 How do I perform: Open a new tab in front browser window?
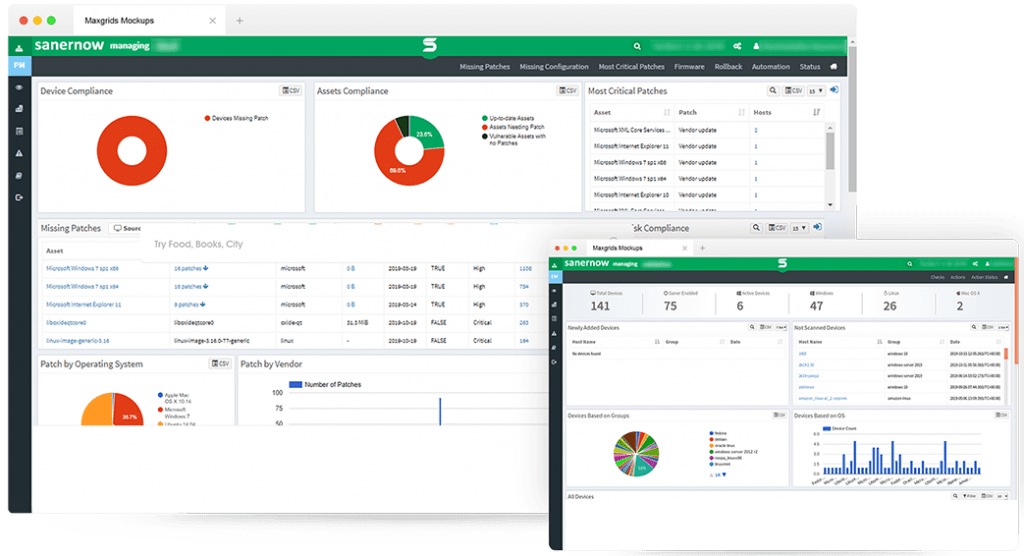point(703,248)
